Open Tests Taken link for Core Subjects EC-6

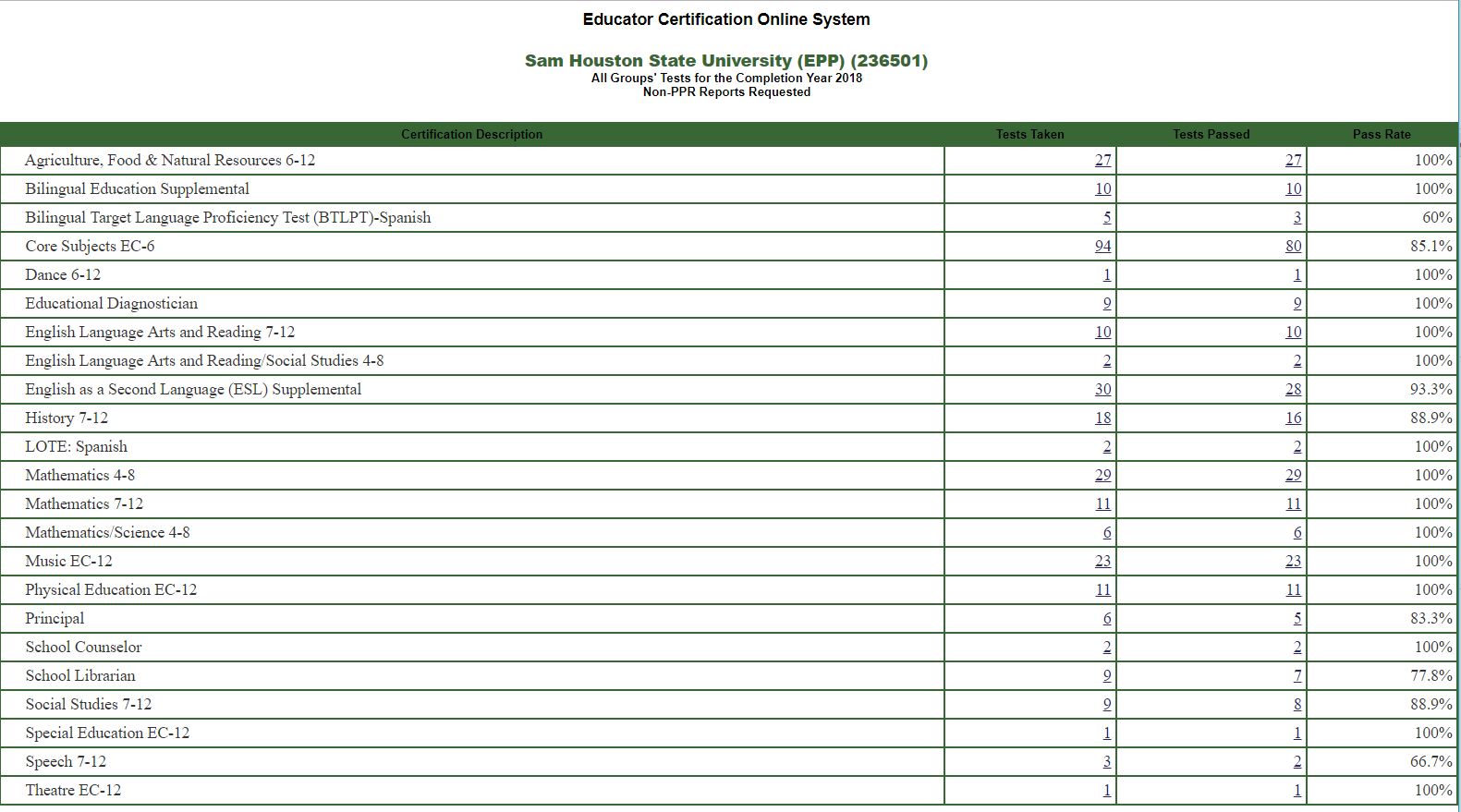click(x=1102, y=246)
